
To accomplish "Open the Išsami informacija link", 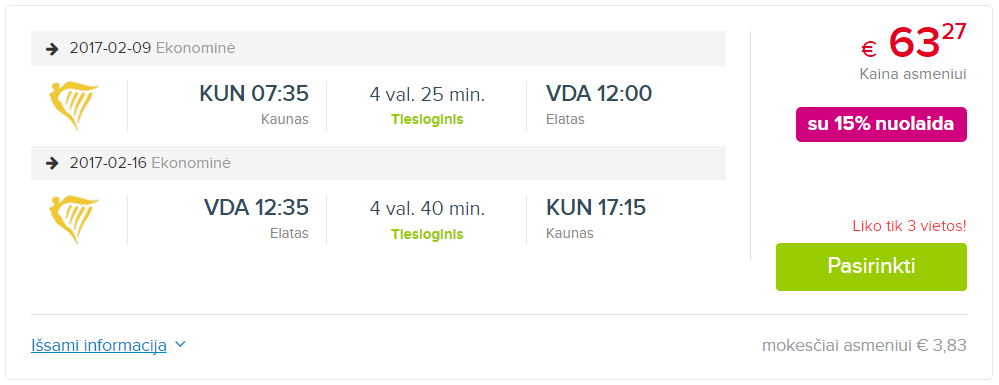I will click(x=99, y=345).
